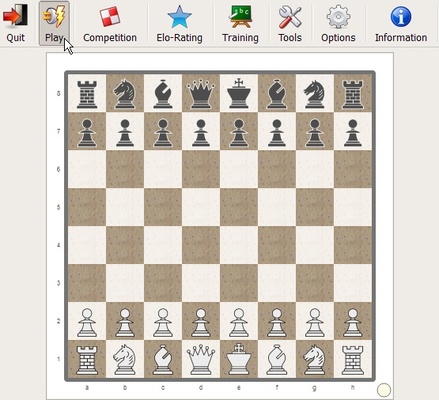Viewport: 439px width, 400px height.
Task: Click the empty a3 square
Action: [x=87, y=283]
